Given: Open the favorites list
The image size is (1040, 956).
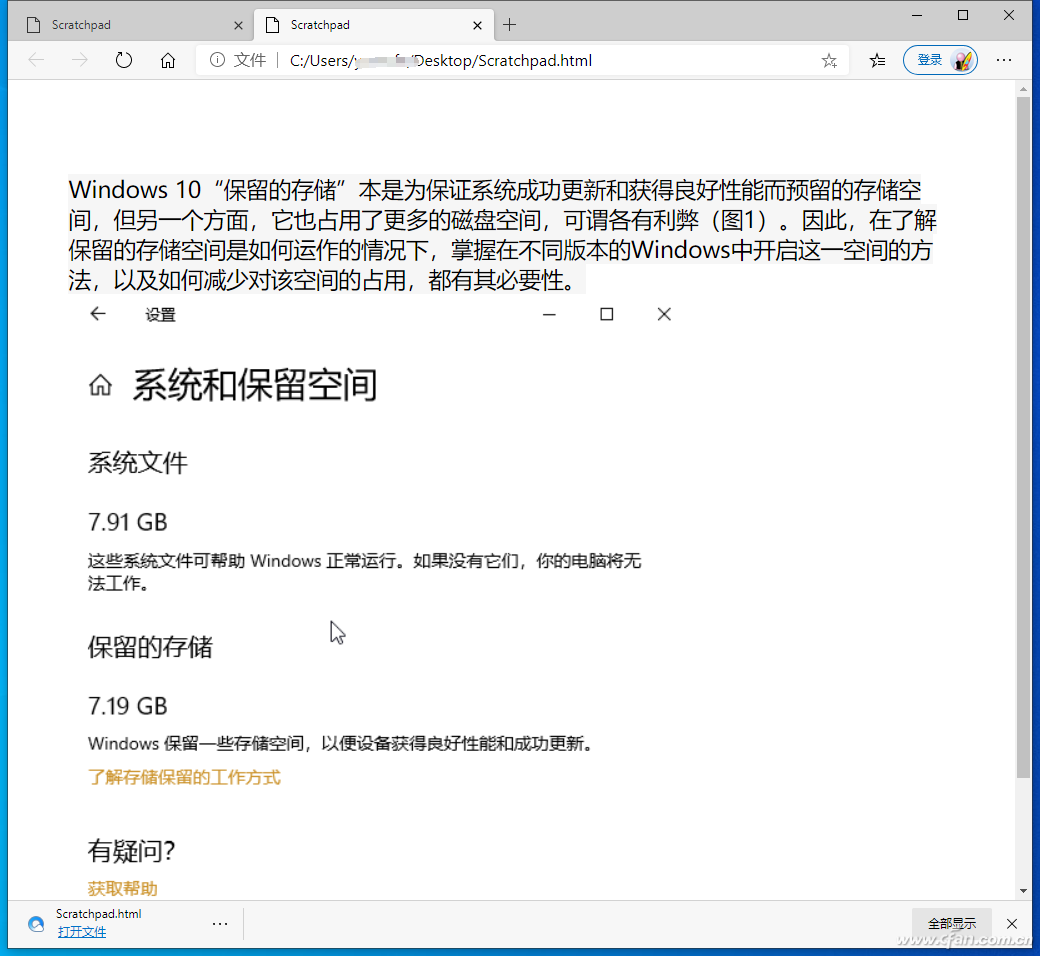Looking at the screenshot, I should click(x=877, y=61).
